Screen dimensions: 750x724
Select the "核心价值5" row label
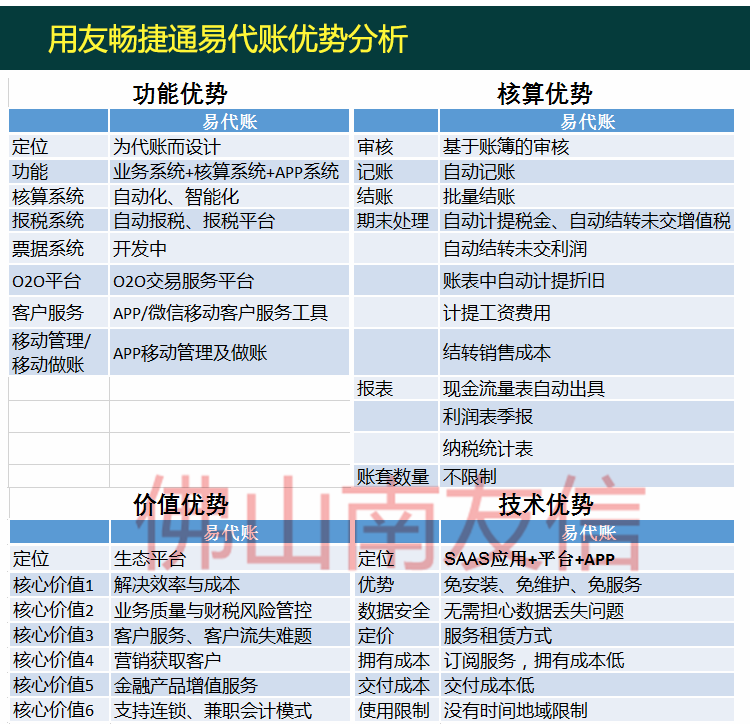59,685
